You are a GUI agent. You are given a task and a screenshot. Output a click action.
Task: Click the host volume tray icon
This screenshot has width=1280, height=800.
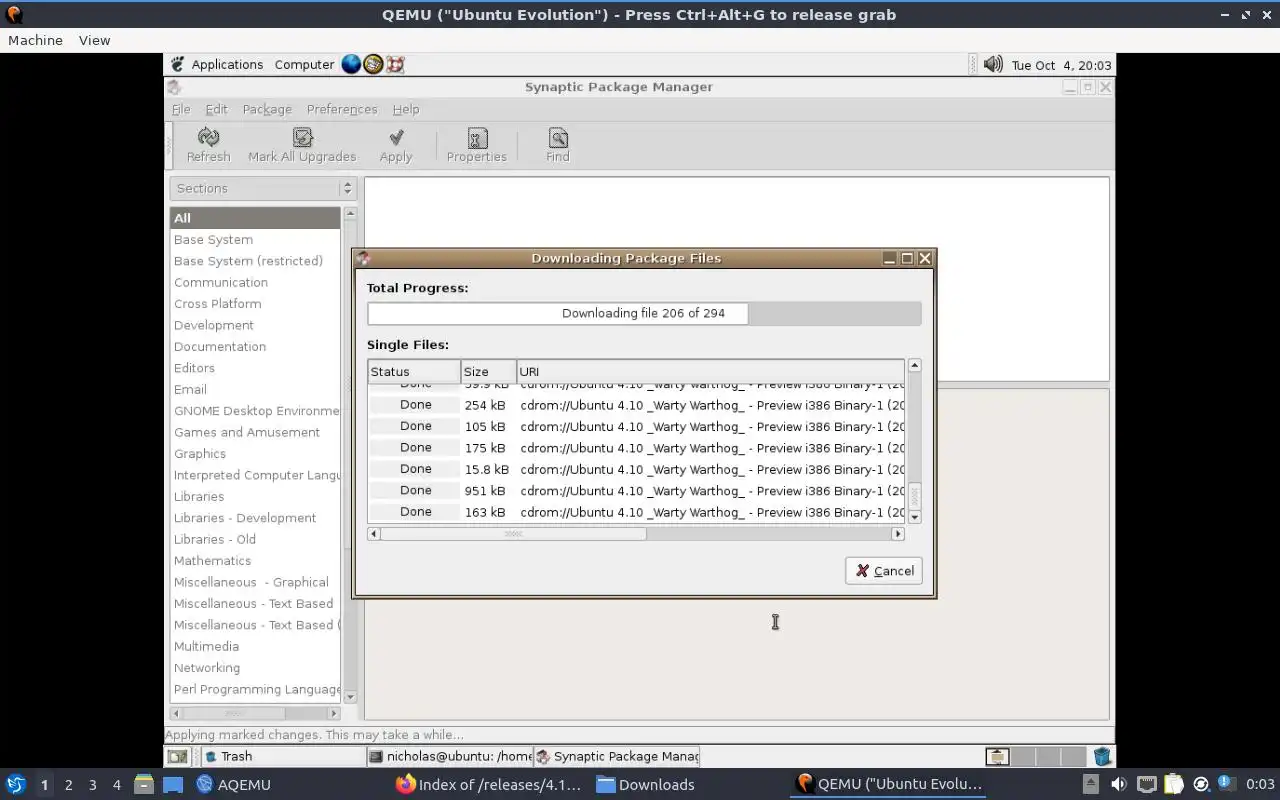[x=1119, y=784]
